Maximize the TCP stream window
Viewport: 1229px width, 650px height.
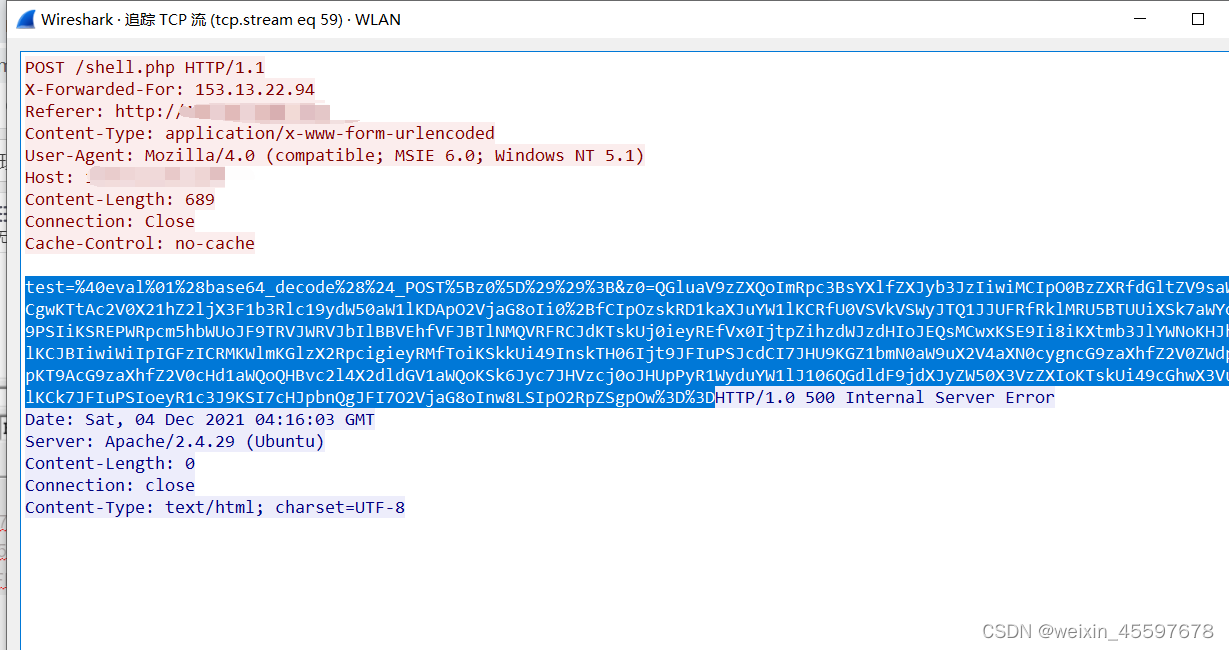click(1198, 19)
